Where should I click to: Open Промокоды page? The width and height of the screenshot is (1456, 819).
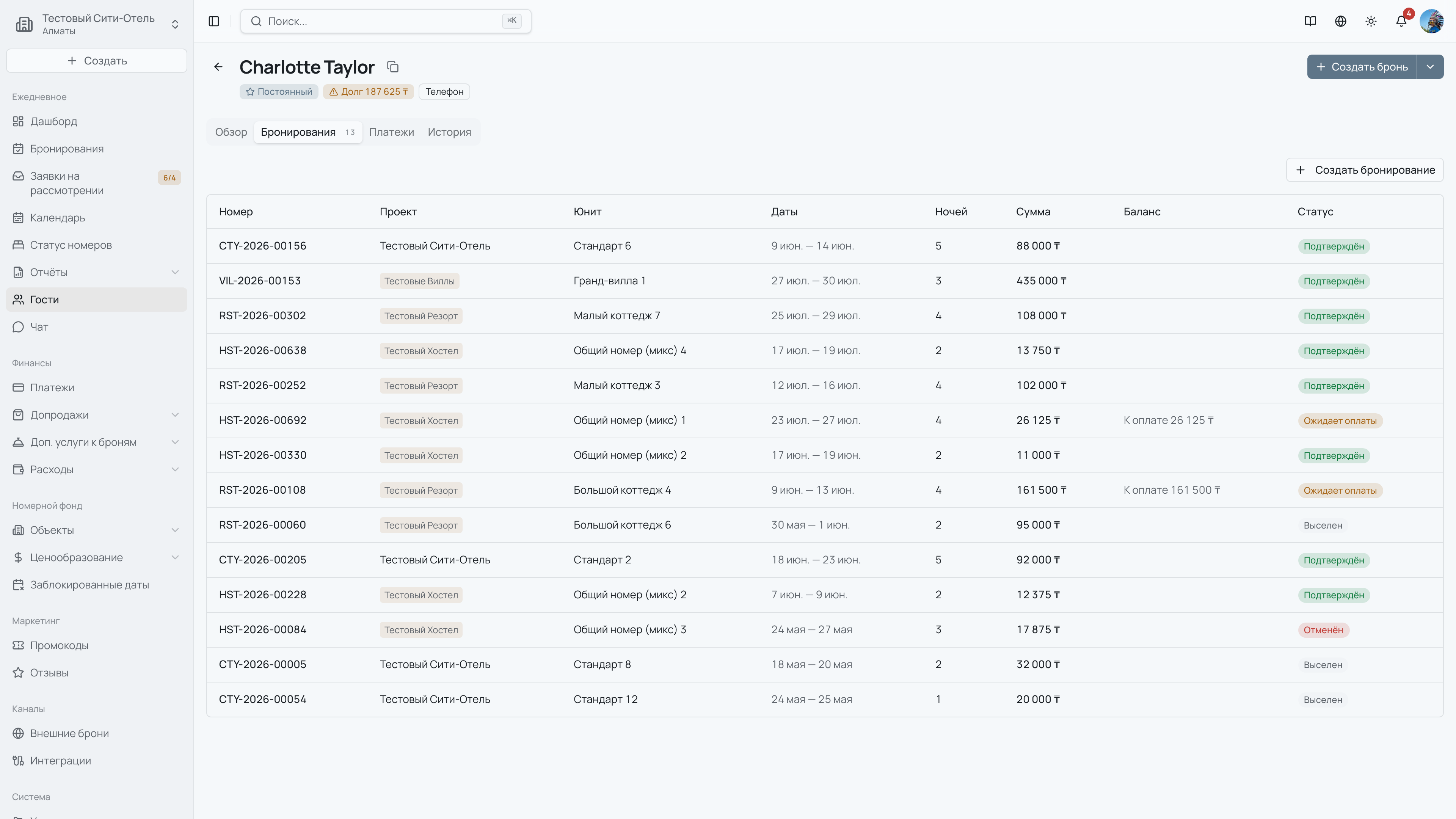[97, 645]
